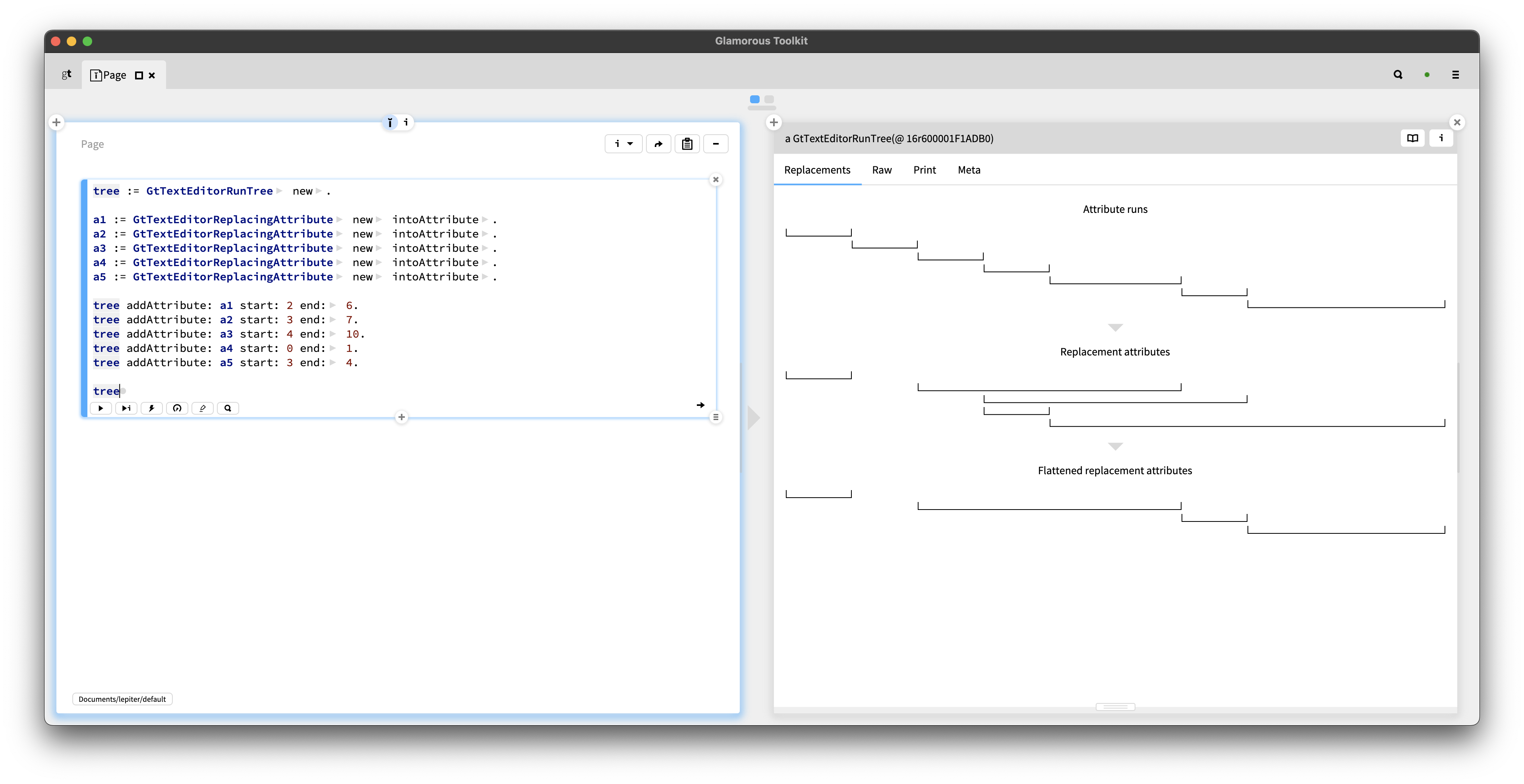This screenshot has width=1524, height=784.
Task: Add new snippet with plus below code
Action: click(x=401, y=417)
